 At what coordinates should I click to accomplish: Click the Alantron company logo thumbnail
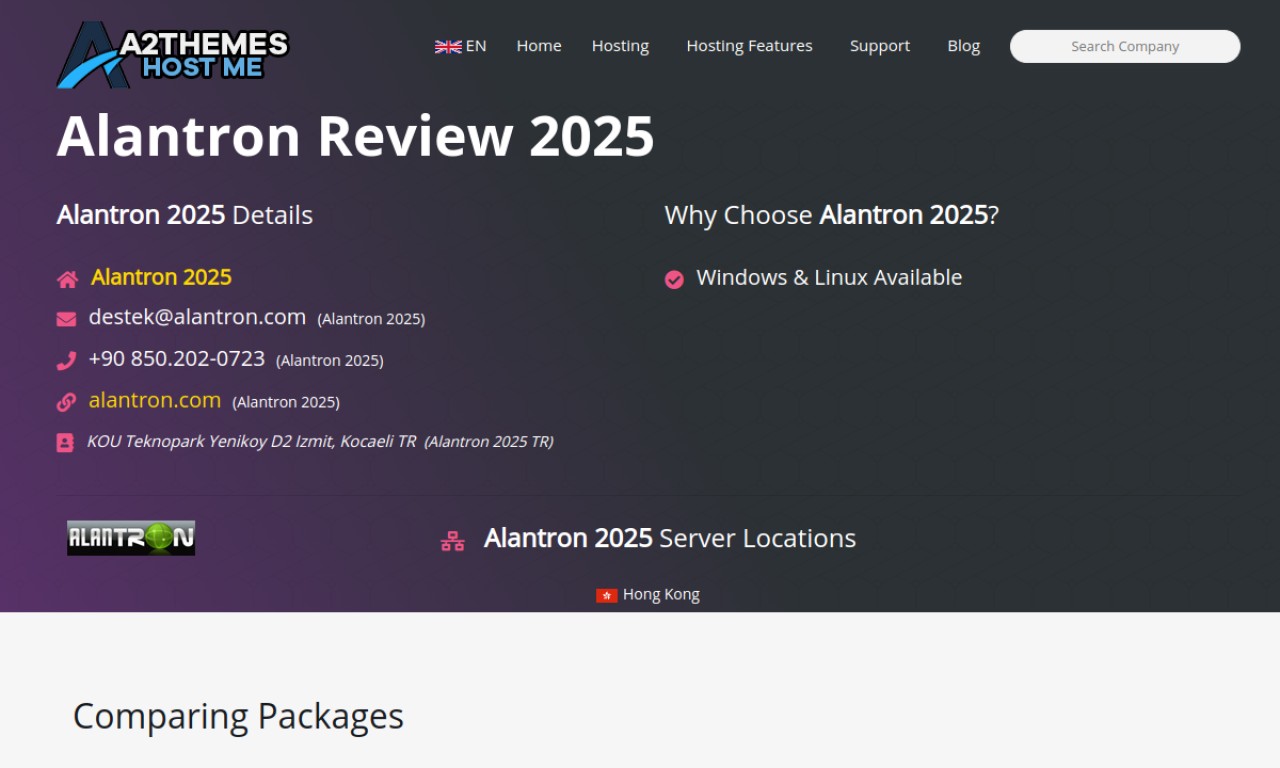131,538
